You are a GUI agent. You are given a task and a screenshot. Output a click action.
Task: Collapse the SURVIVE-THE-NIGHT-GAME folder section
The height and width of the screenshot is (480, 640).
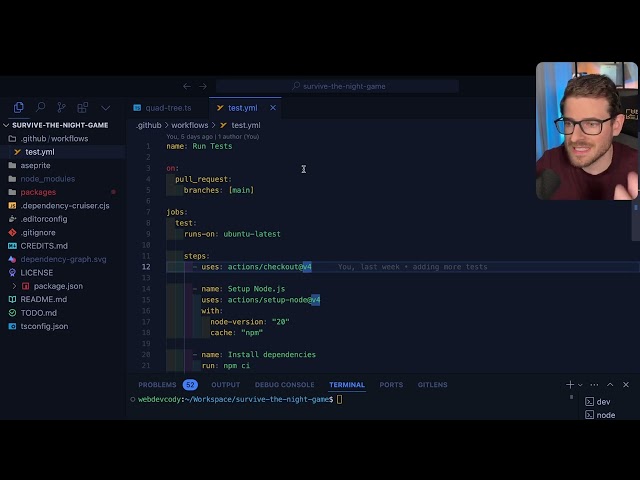pyautogui.click(x=6, y=125)
